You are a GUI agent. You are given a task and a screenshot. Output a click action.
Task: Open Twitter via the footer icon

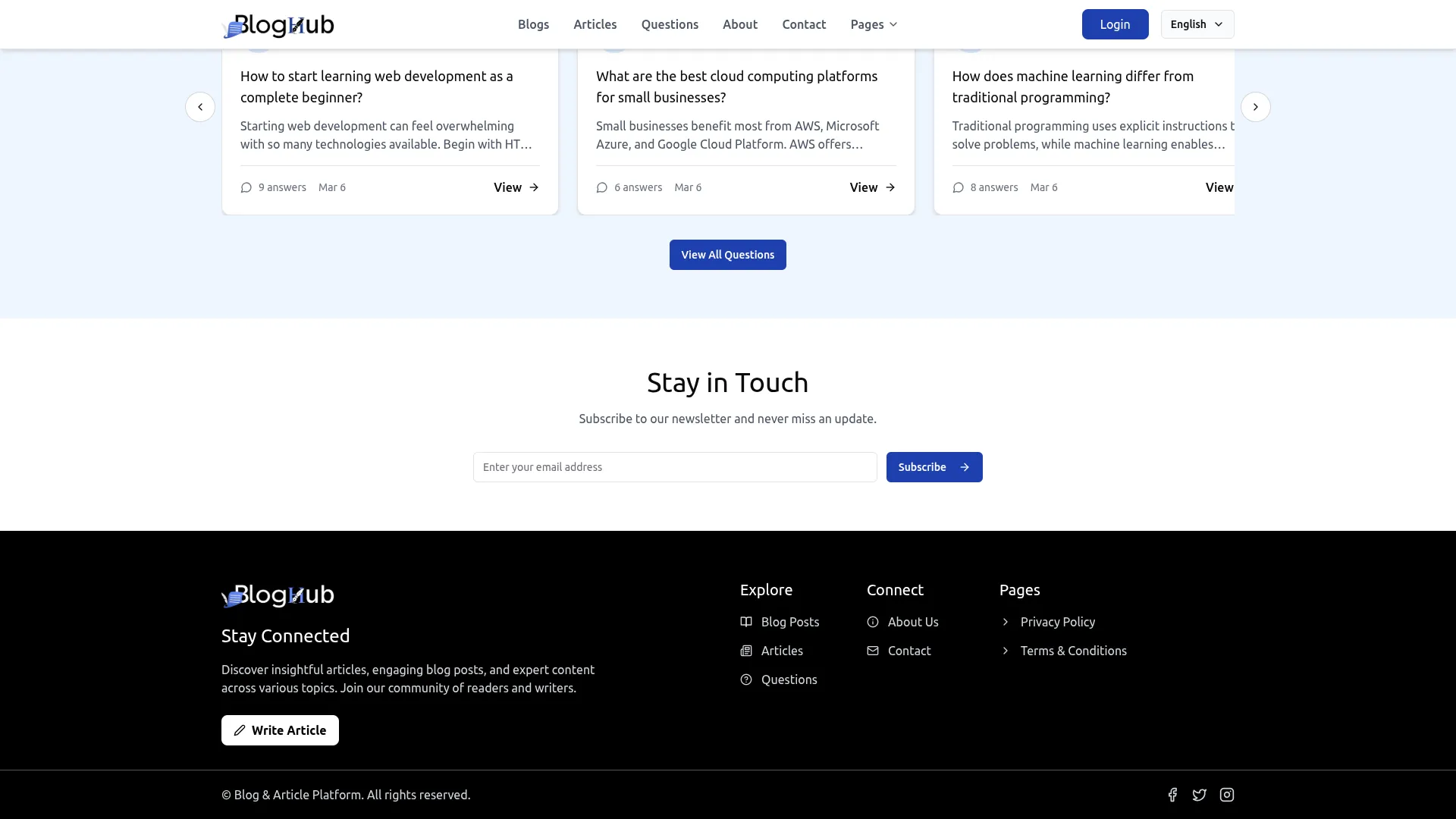coord(1200,795)
